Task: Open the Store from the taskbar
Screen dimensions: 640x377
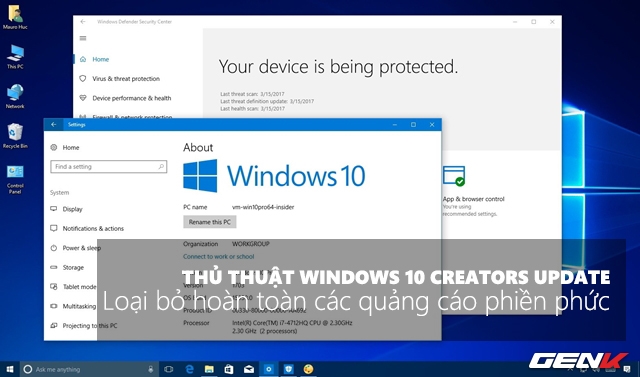Action: tap(229, 369)
